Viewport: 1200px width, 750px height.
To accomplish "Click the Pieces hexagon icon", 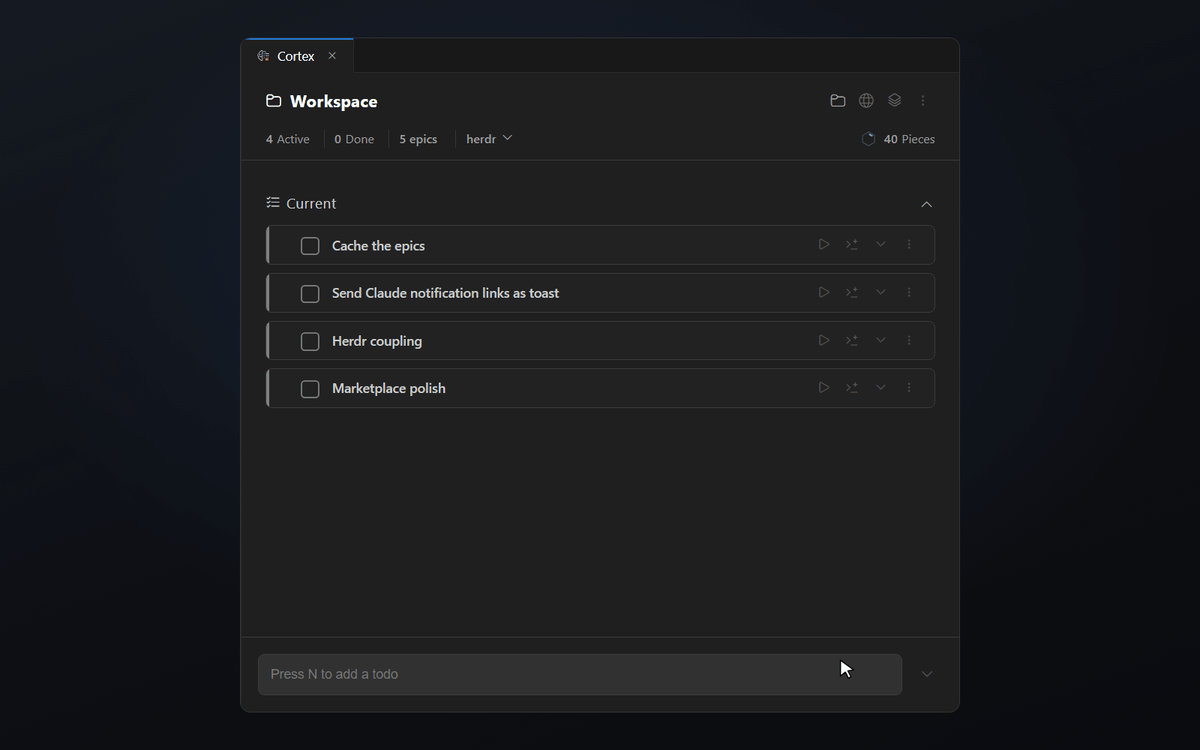I will pos(868,139).
